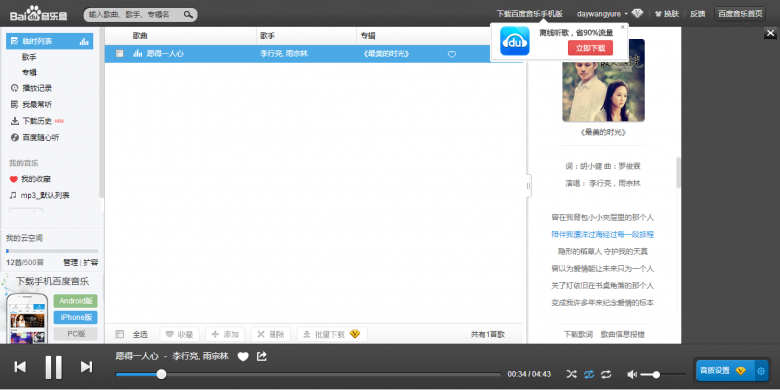Image resolution: width=780 pixels, height=390 pixels.
Task: Click the song search input field
Action: [x=135, y=15]
